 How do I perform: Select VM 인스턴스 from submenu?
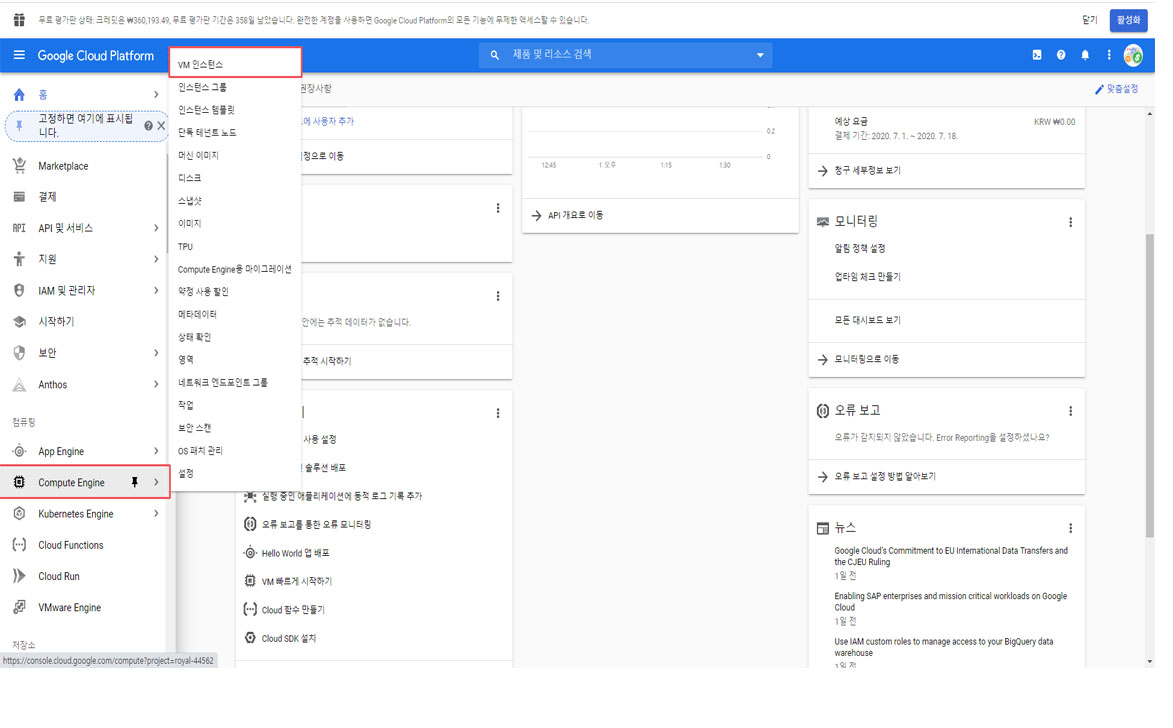[x=235, y=64]
